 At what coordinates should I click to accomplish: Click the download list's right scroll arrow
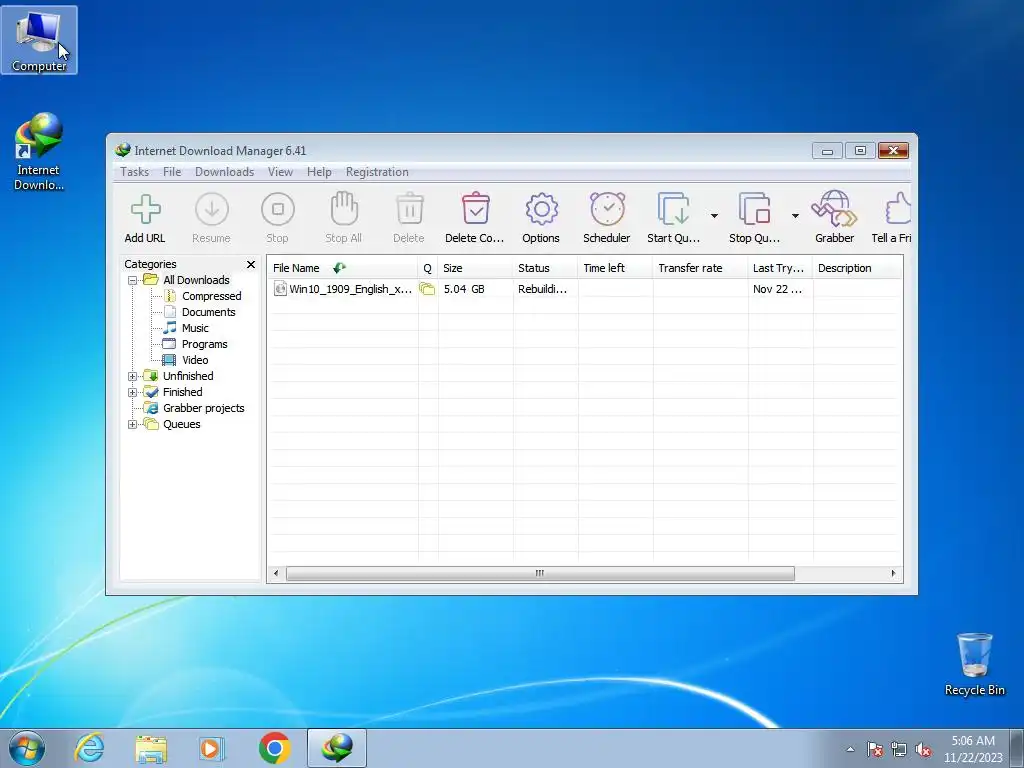(x=893, y=574)
